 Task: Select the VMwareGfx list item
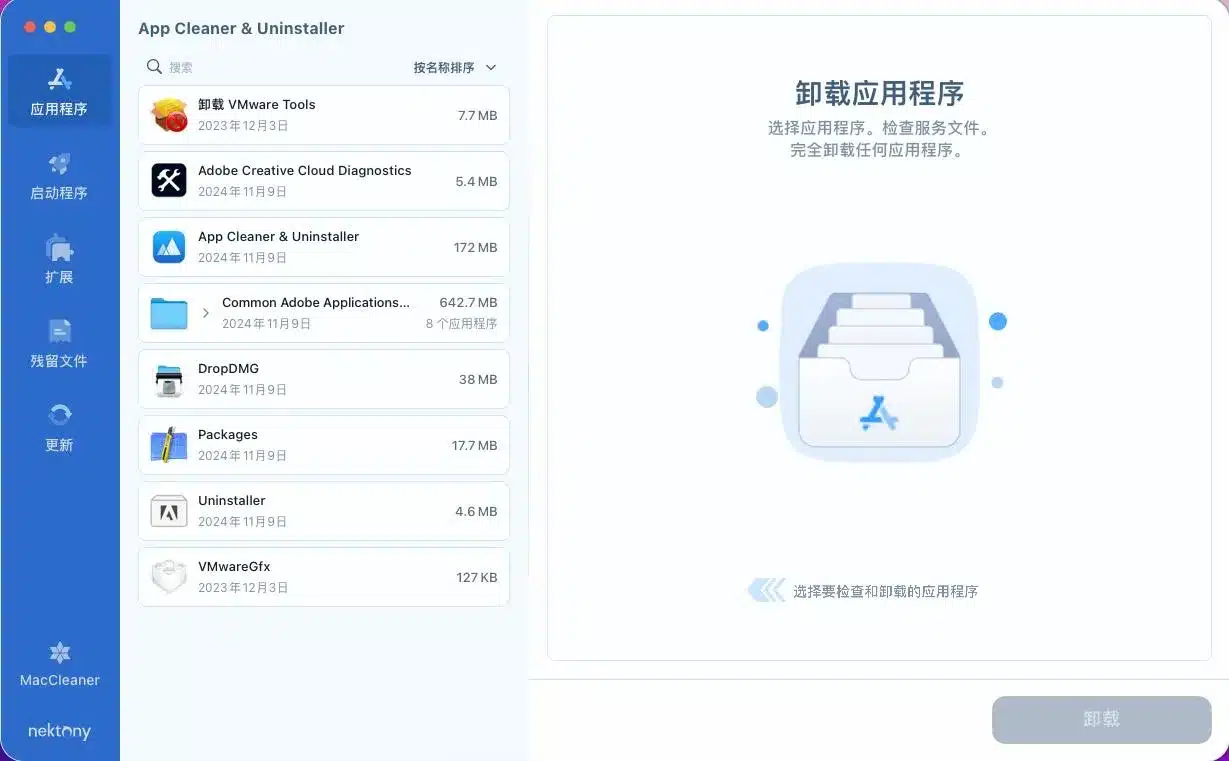(x=324, y=577)
